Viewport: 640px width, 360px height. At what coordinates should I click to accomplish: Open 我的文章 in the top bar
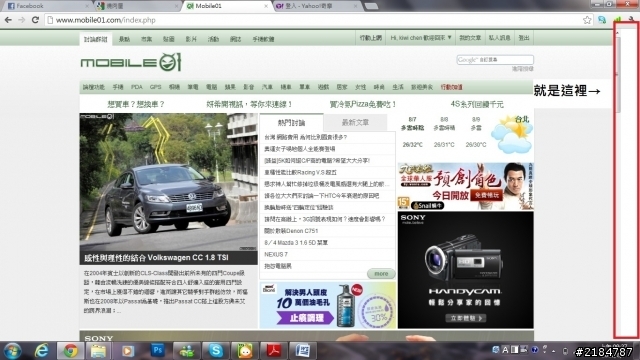tap(470, 38)
